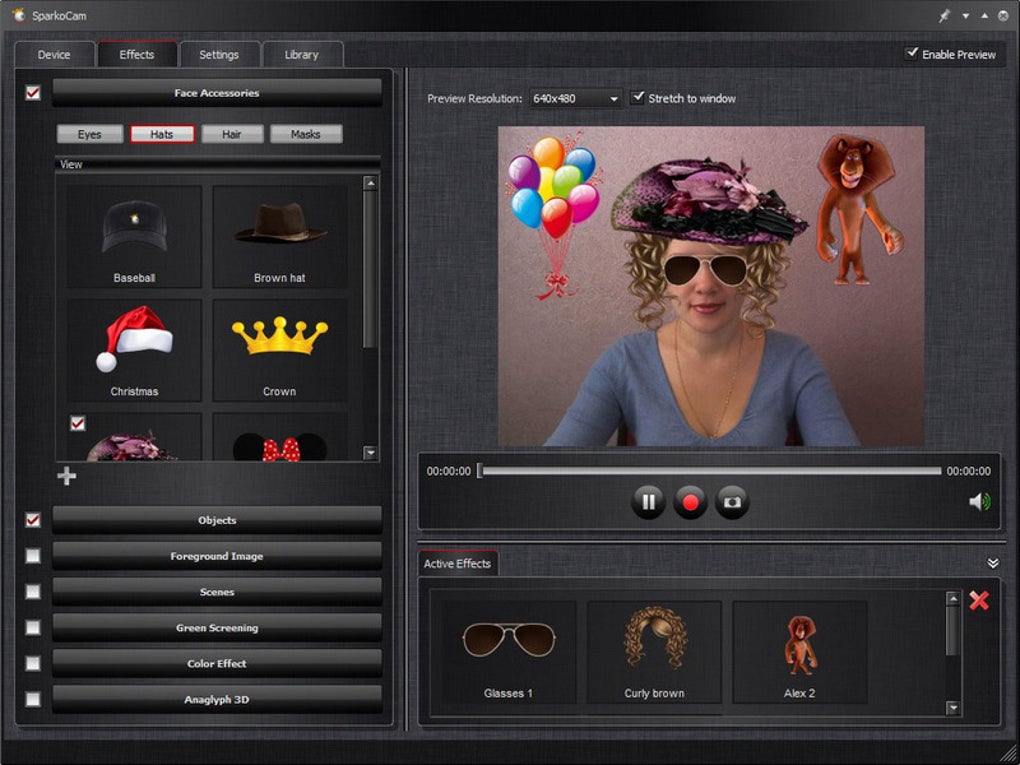This screenshot has width=1020, height=765.
Task: Expand the Foreground Image section
Action: [217, 556]
